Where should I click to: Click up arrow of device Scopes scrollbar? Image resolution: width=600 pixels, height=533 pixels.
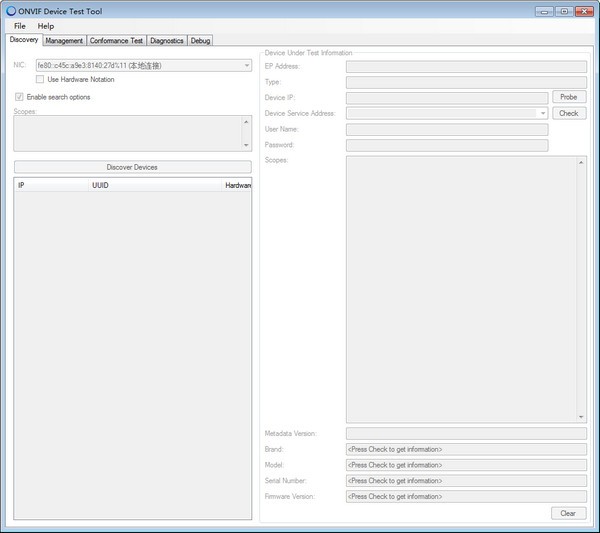point(581,162)
